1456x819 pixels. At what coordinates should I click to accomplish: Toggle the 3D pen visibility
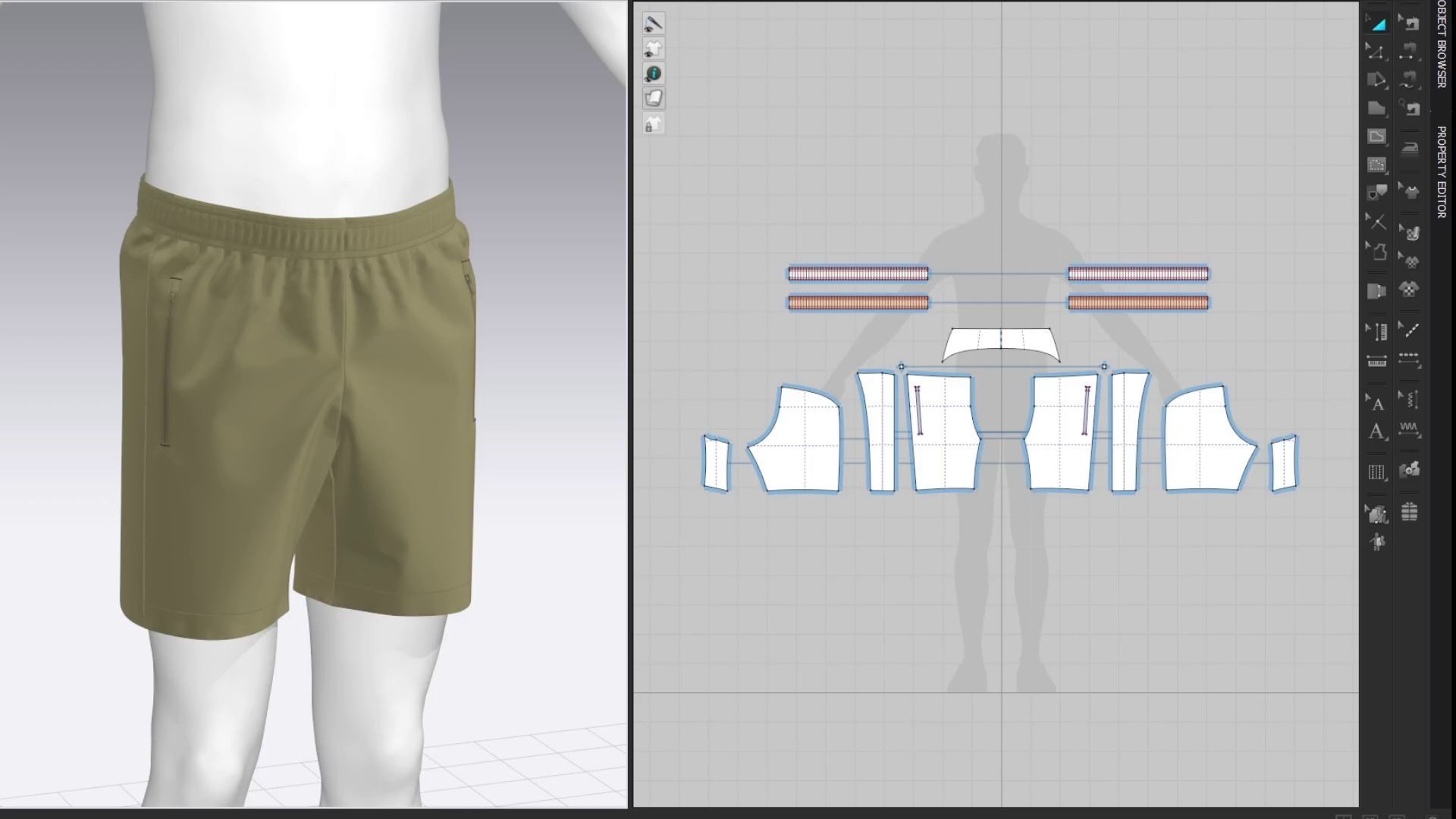point(653,24)
